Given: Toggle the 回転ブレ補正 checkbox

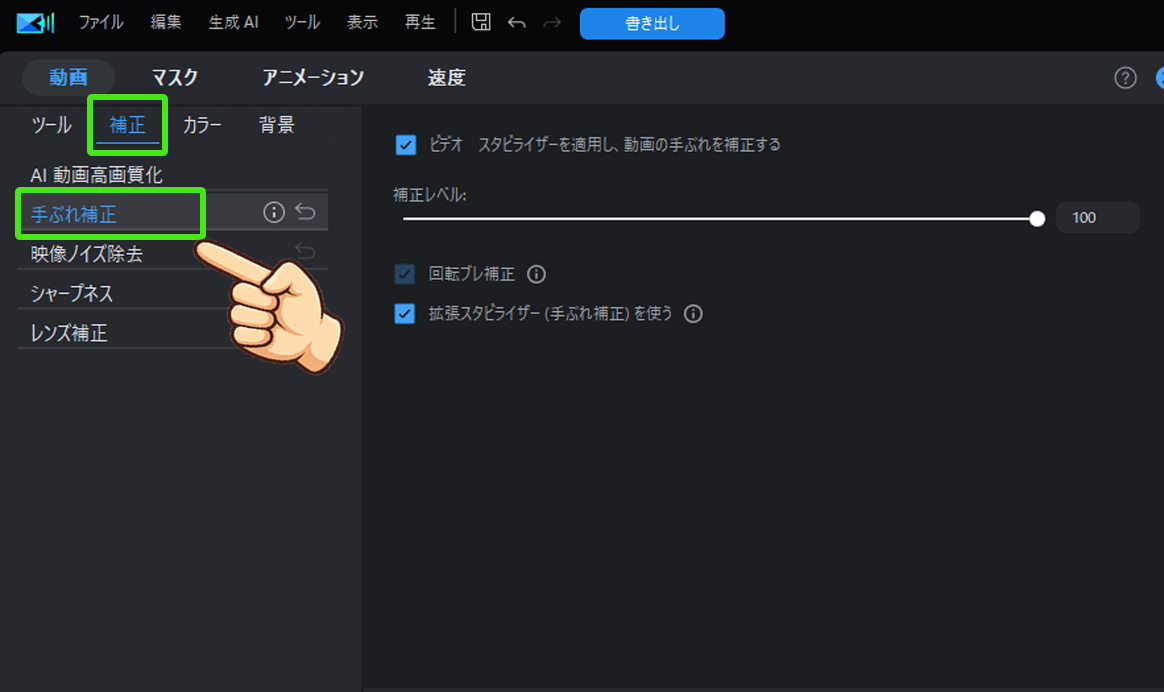Looking at the screenshot, I should pos(405,274).
